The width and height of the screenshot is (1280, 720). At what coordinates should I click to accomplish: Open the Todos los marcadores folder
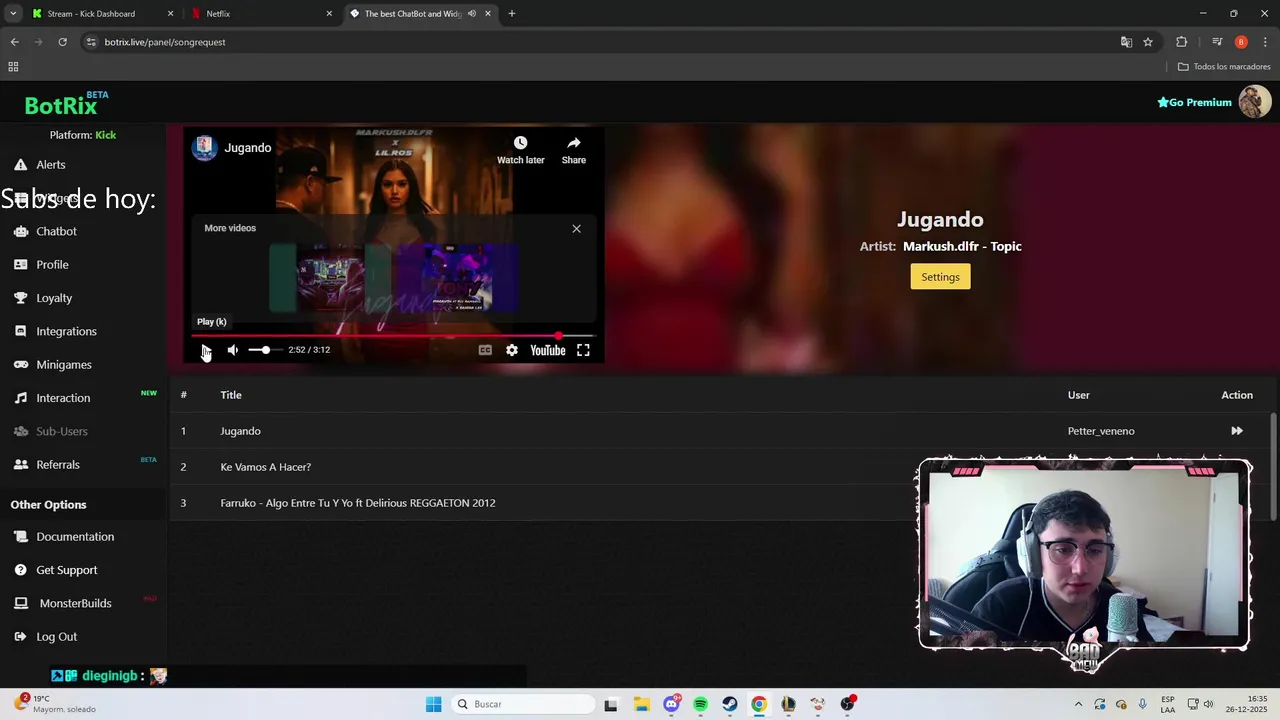[1224, 67]
